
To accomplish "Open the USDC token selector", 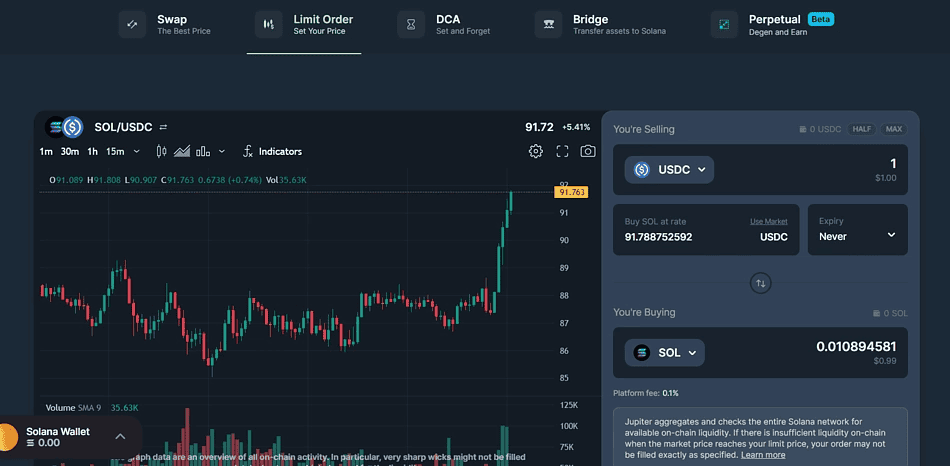I will coord(669,170).
